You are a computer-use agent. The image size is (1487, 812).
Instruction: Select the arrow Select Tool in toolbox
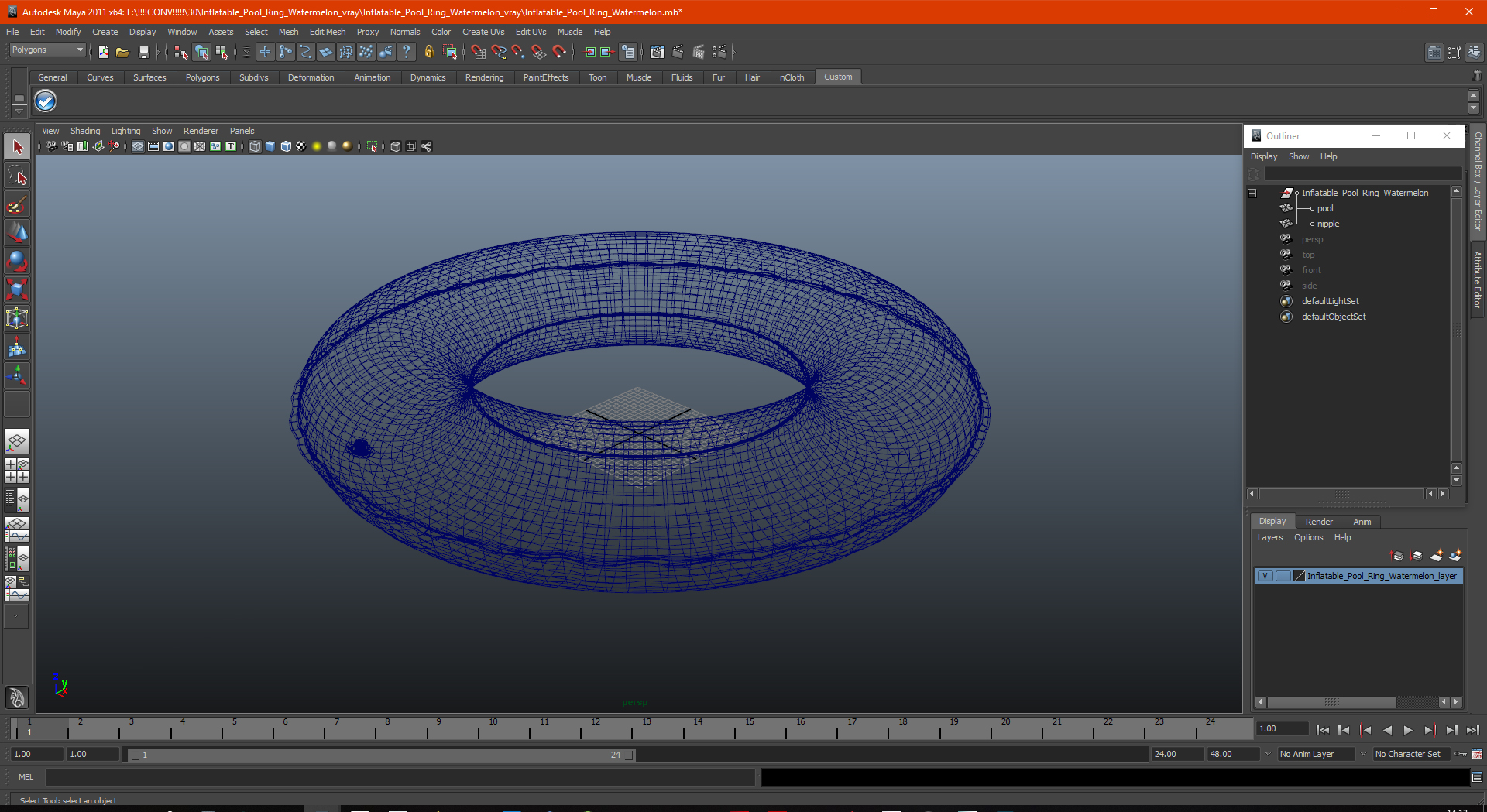click(x=17, y=147)
